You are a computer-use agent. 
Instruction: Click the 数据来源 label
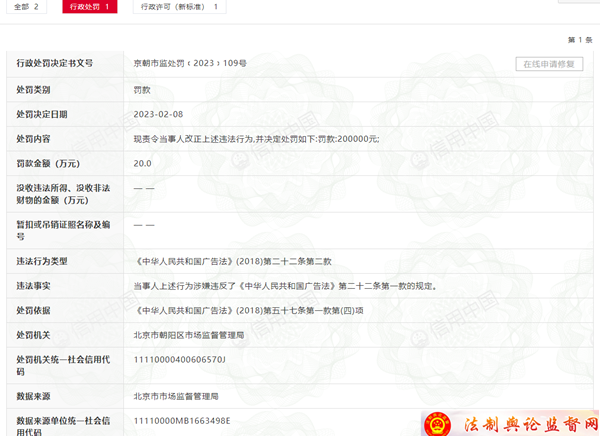33,396
